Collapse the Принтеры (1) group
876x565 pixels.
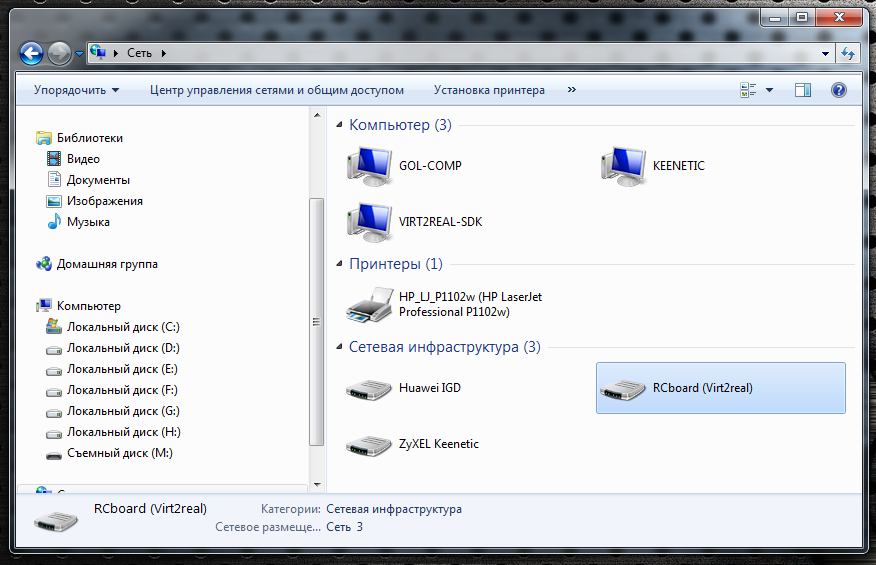point(339,264)
